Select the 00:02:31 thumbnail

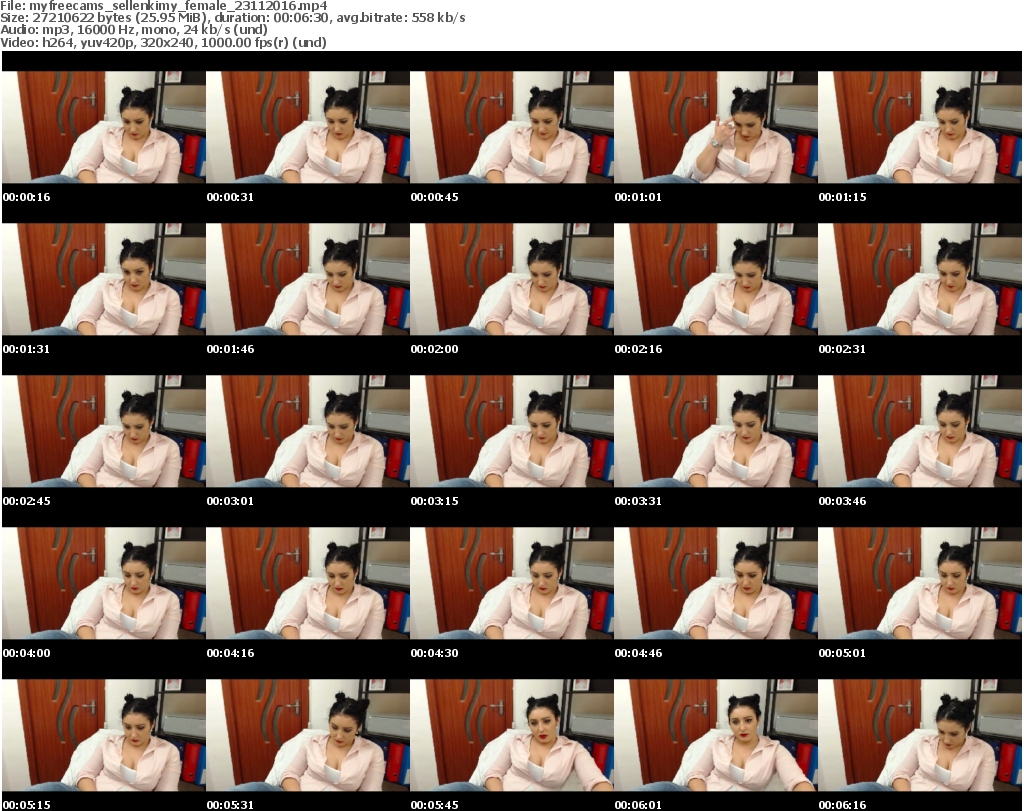coord(920,279)
